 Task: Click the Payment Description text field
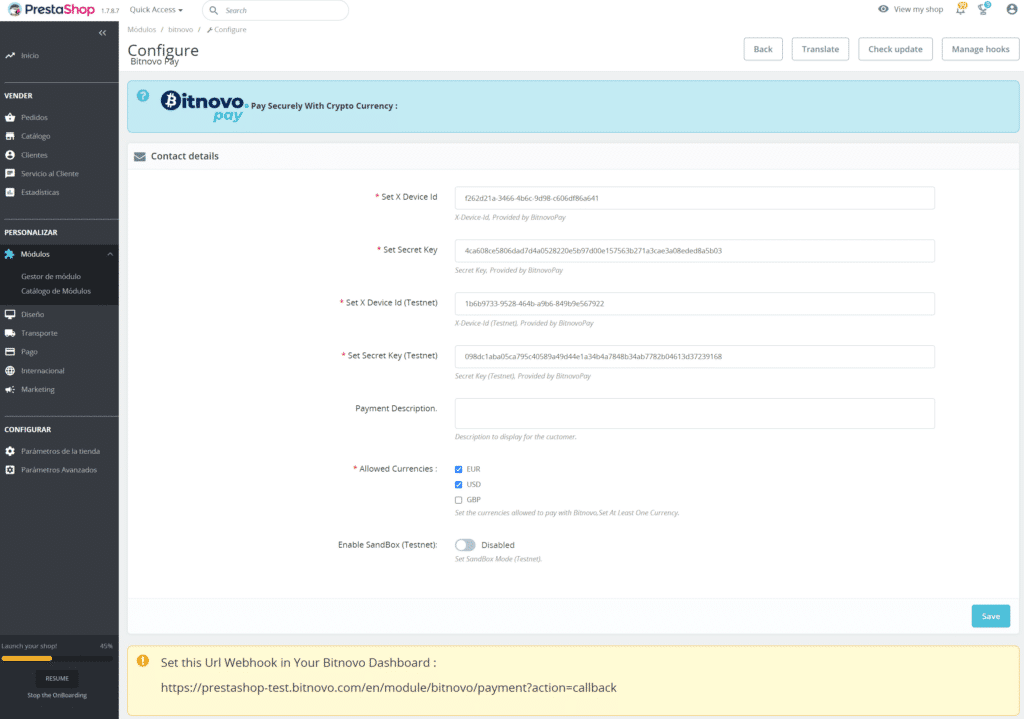click(x=694, y=413)
